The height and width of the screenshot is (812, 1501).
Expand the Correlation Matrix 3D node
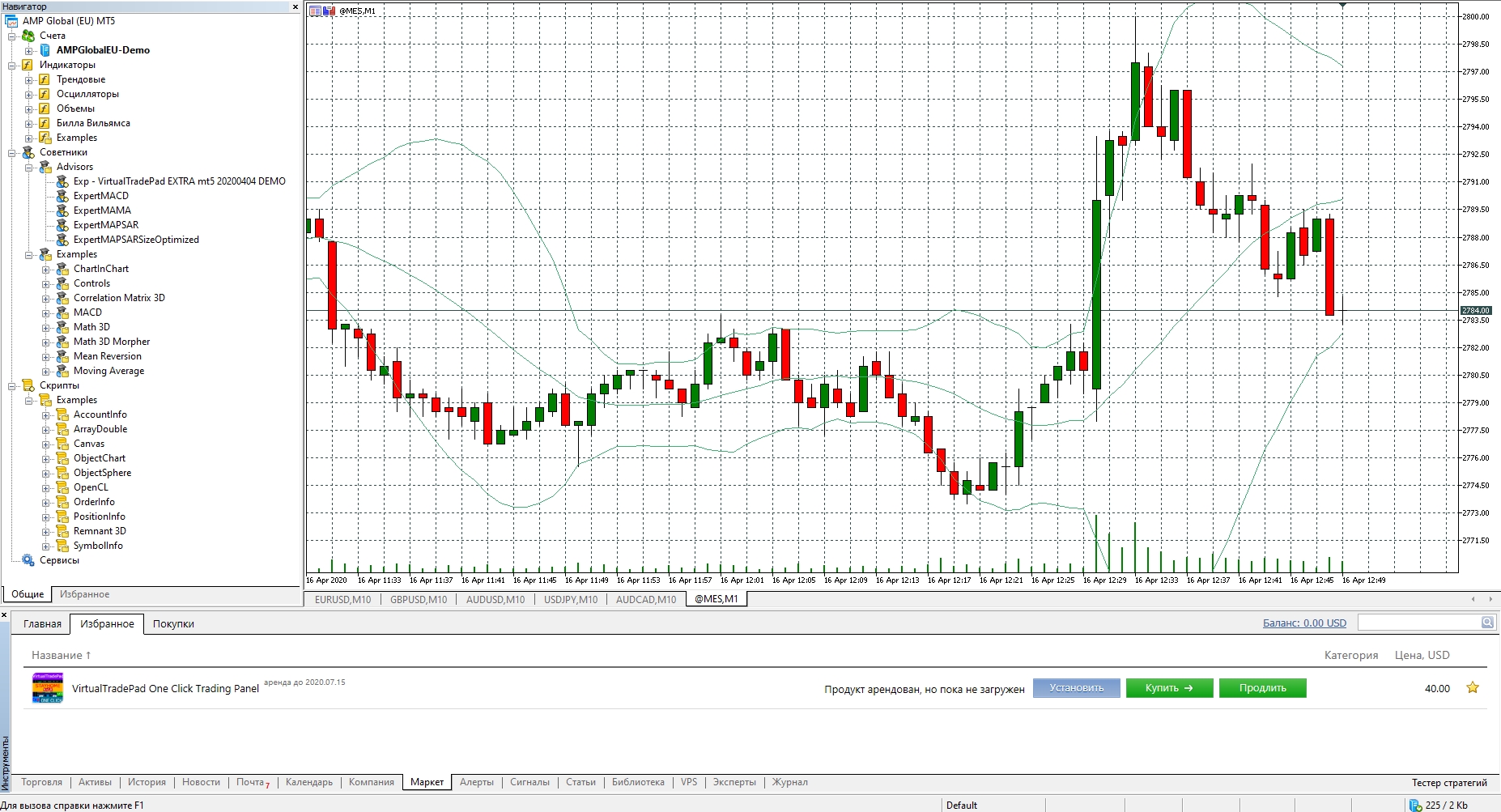pos(46,299)
